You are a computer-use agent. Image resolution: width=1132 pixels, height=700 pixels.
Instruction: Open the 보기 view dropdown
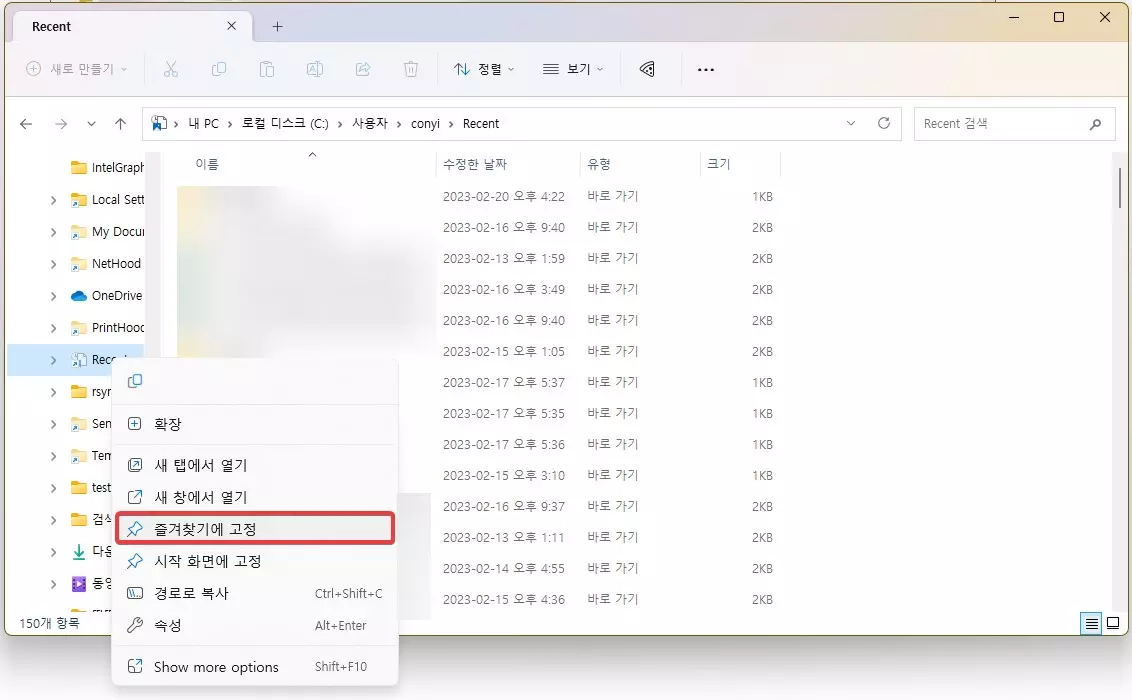click(573, 69)
